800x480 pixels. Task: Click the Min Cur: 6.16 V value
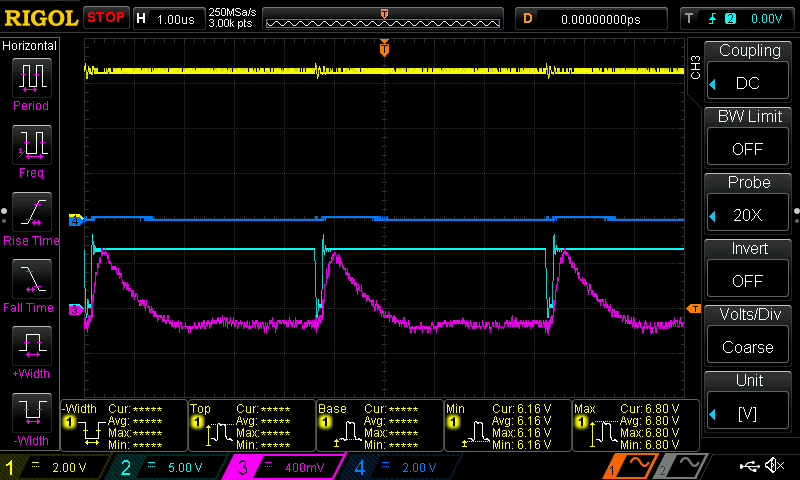[x=521, y=409]
